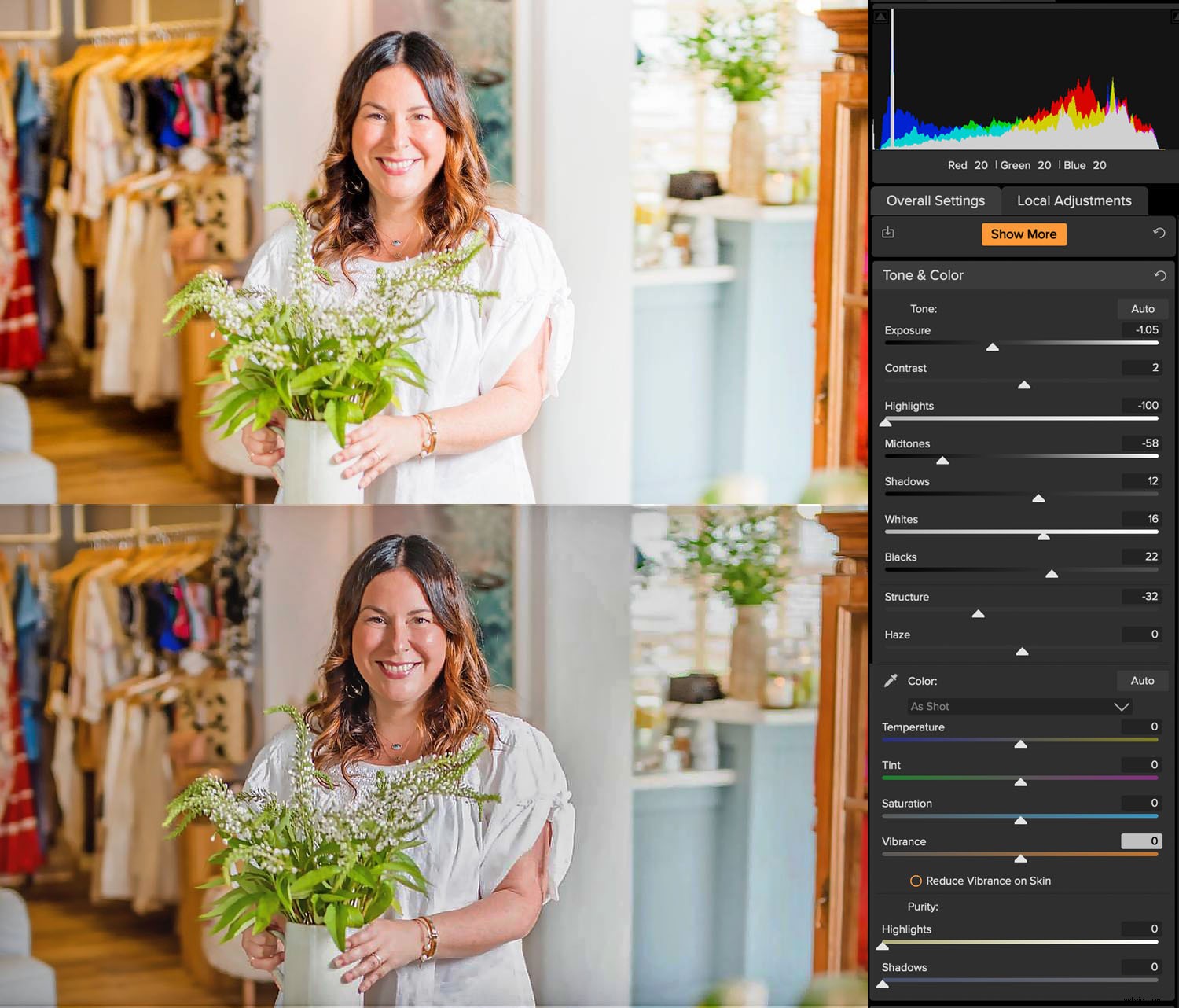1179x1008 pixels.
Task: Click the chevron next to As Shot
Action: [x=1123, y=706]
